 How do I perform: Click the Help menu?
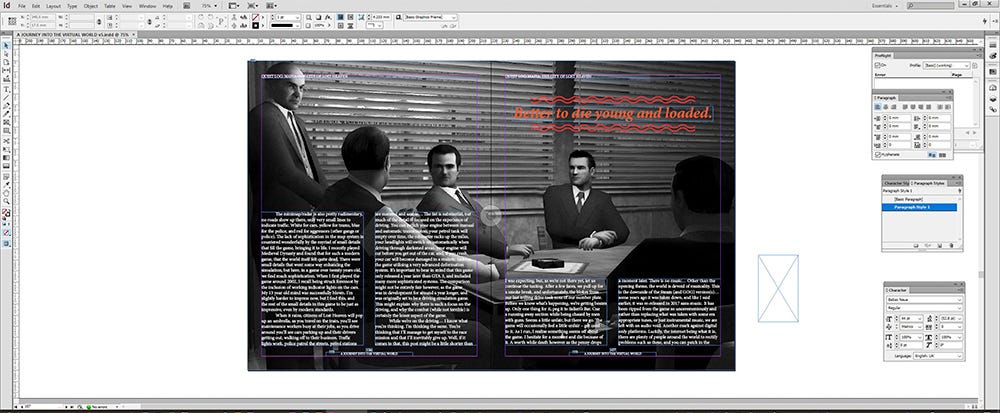pos(168,6)
